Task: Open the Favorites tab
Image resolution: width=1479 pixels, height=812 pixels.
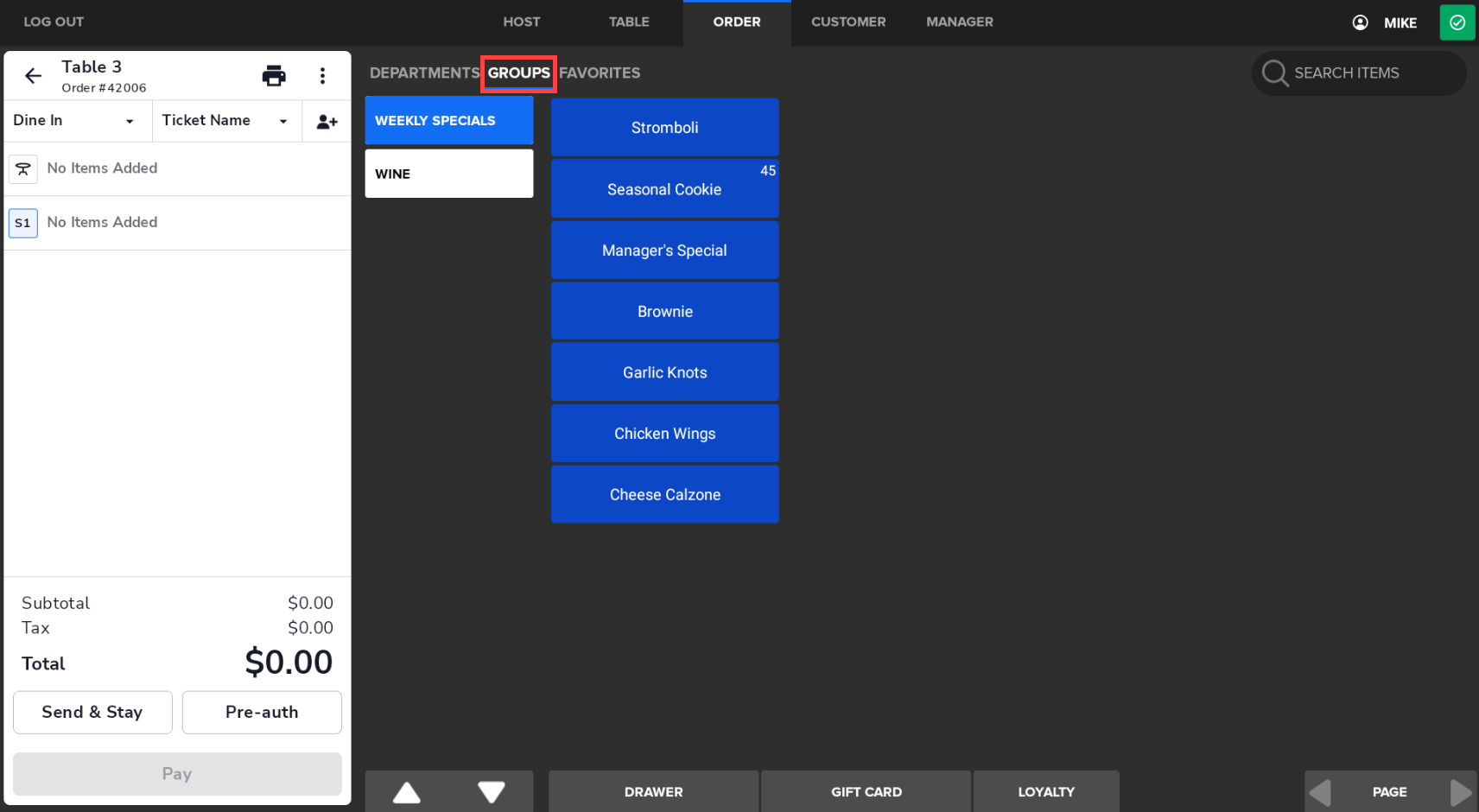Action: (600, 73)
